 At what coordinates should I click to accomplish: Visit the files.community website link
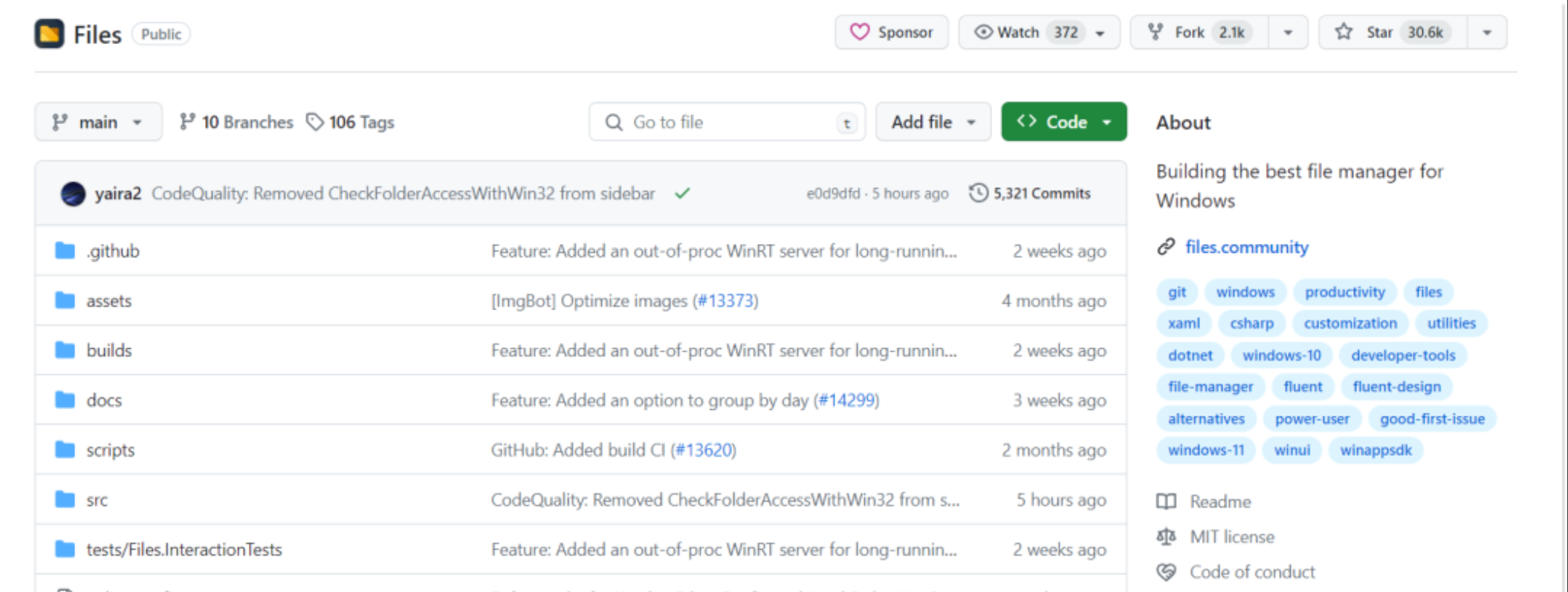pos(1246,248)
